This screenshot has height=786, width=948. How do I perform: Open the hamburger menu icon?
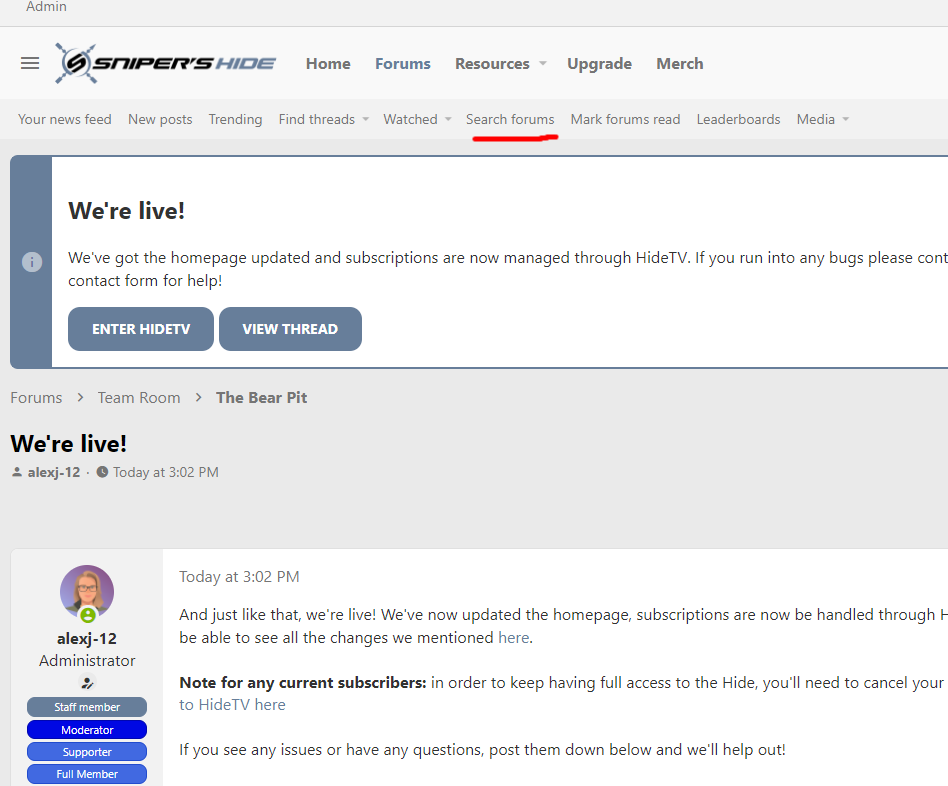click(30, 63)
